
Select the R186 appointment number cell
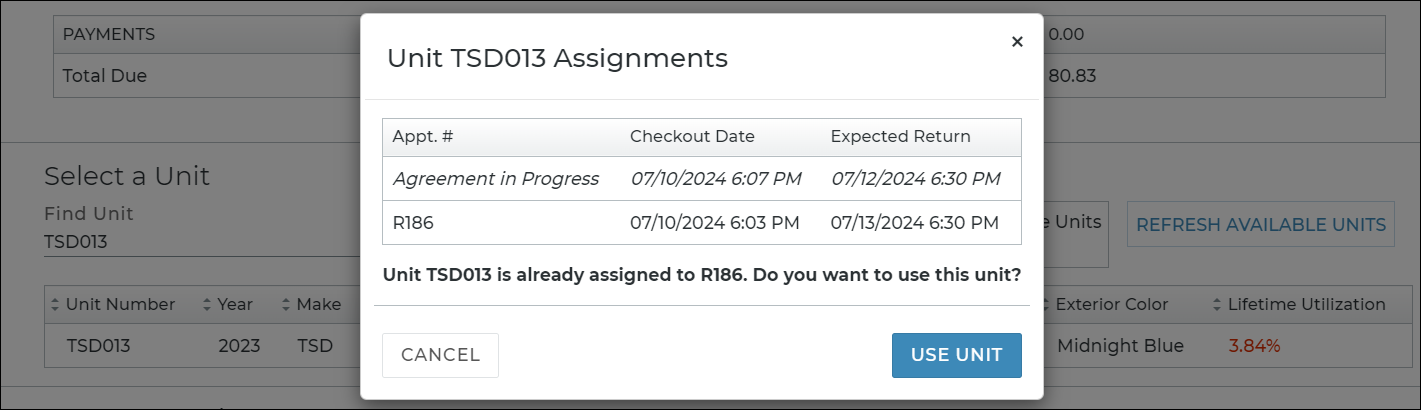point(413,223)
